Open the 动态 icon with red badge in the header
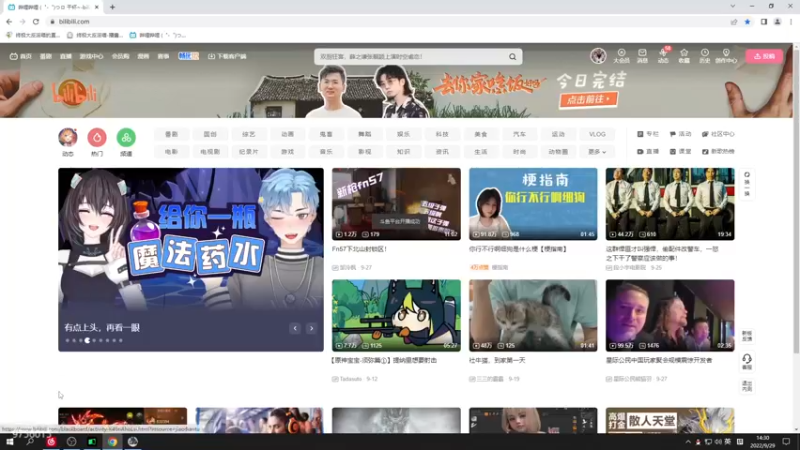This screenshot has height=450, width=800. point(663,56)
